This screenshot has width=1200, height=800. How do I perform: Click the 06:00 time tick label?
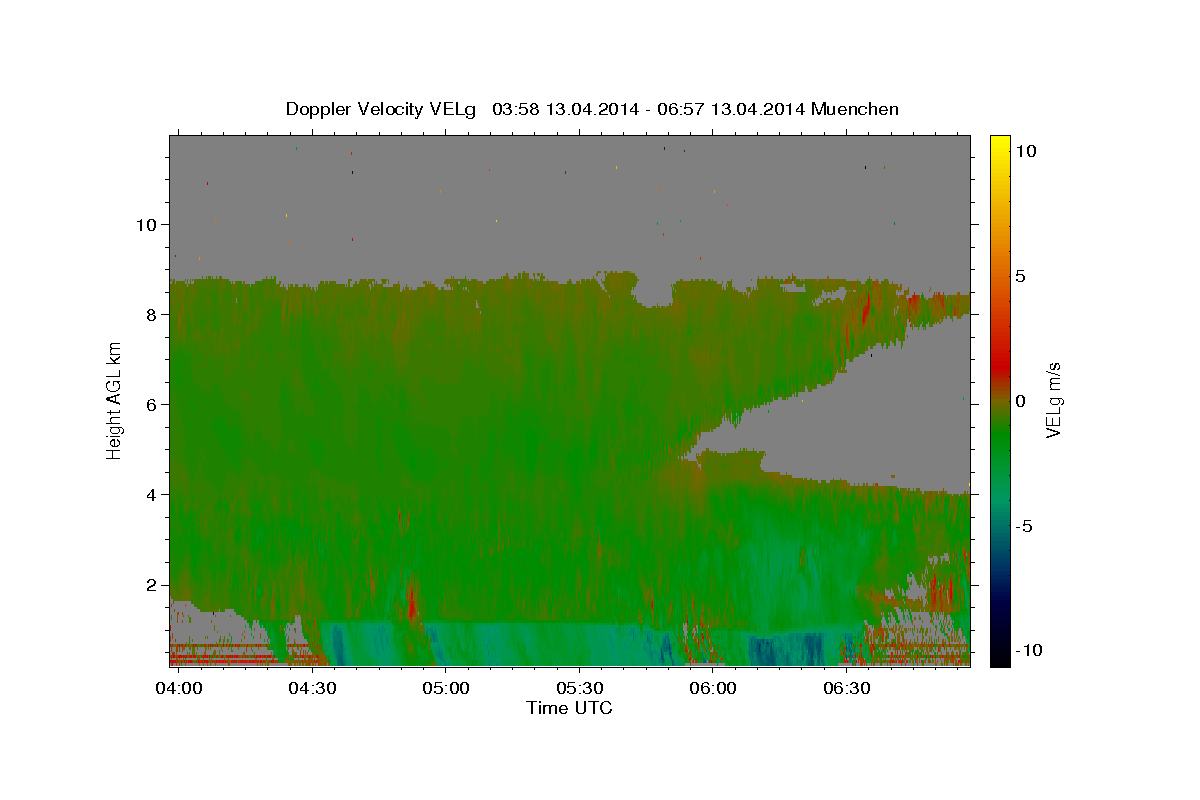click(714, 689)
